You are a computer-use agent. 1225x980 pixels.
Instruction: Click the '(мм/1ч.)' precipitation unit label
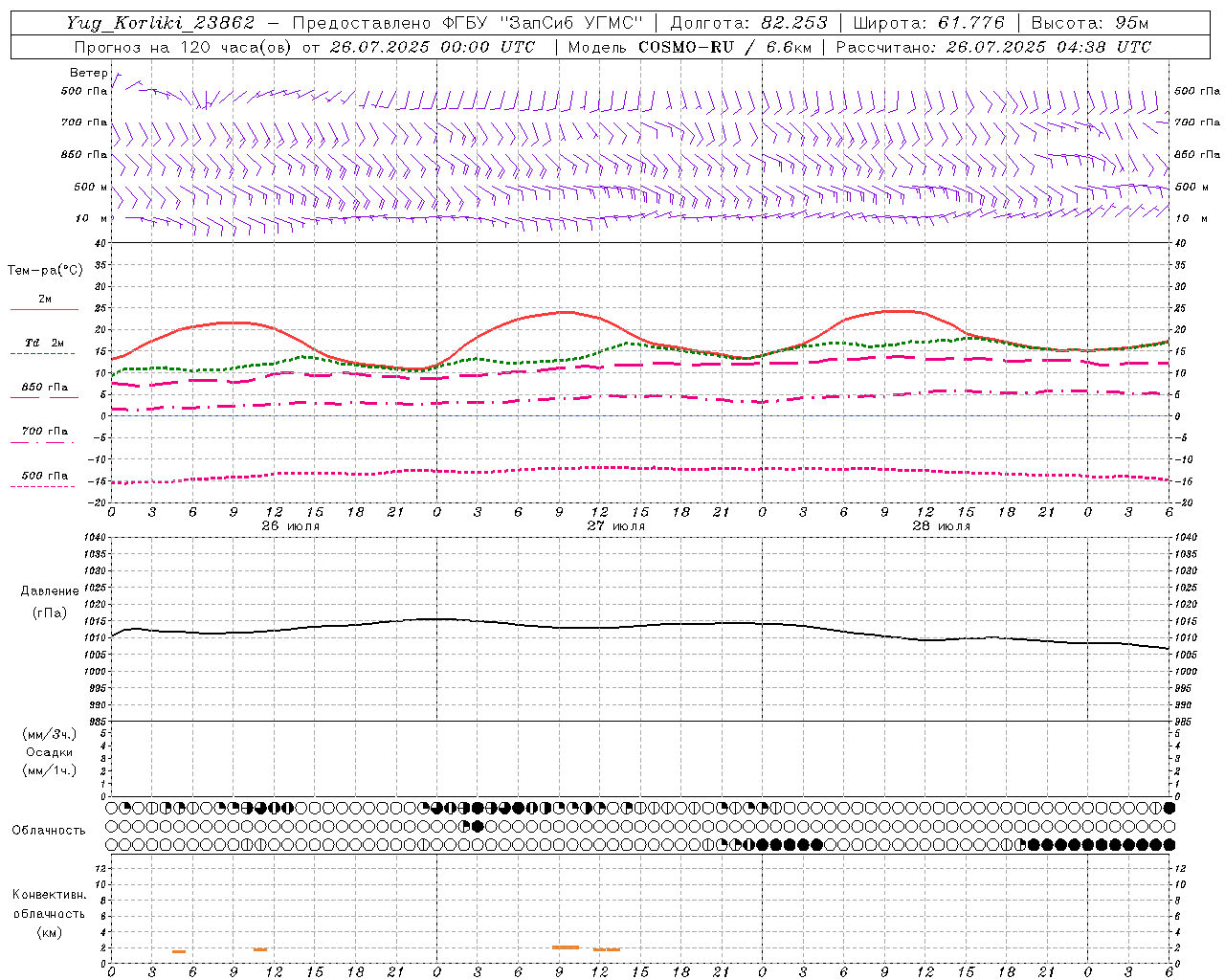pos(50,770)
